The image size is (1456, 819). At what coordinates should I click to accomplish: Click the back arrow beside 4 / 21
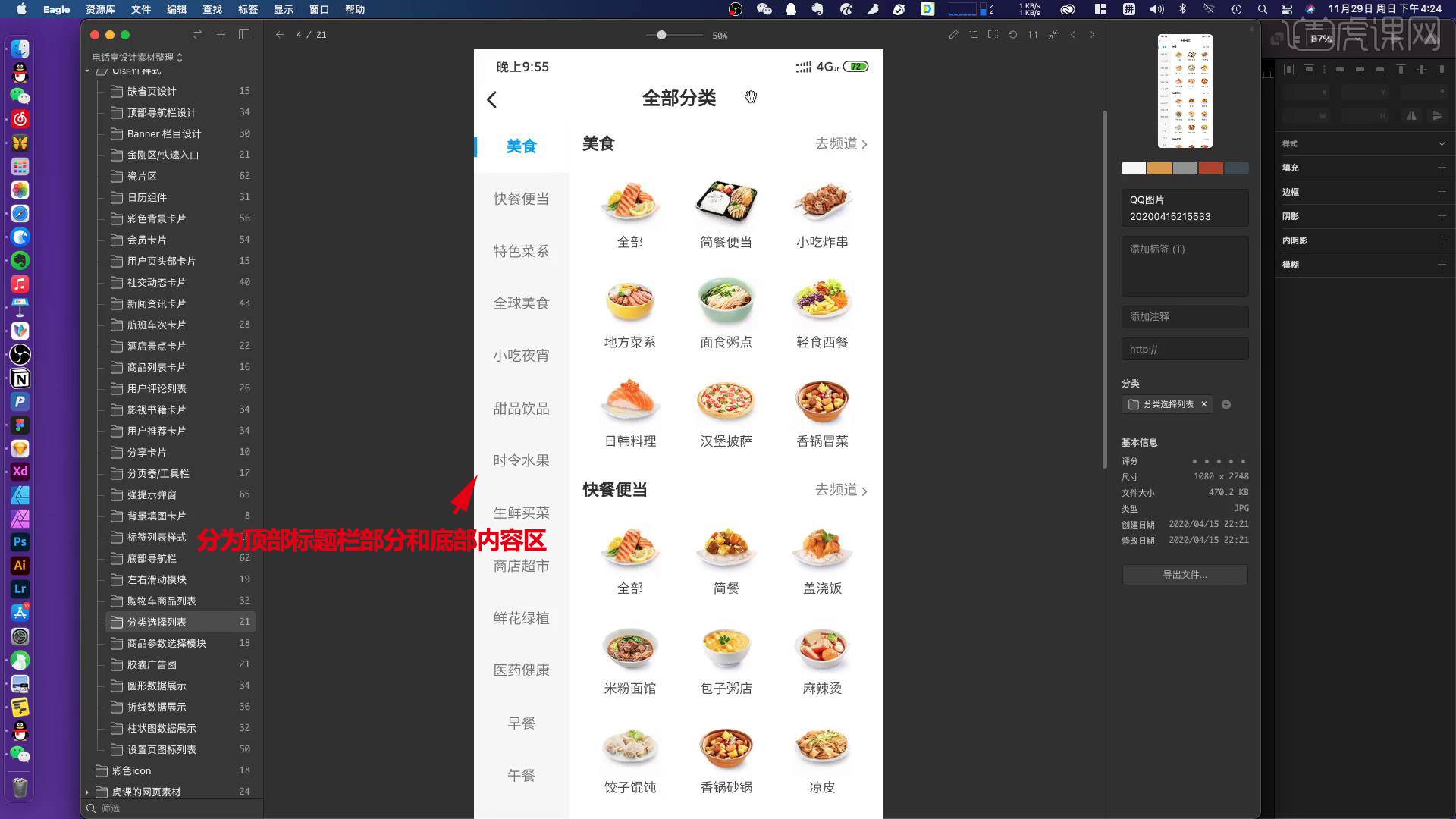tap(280, 35)
